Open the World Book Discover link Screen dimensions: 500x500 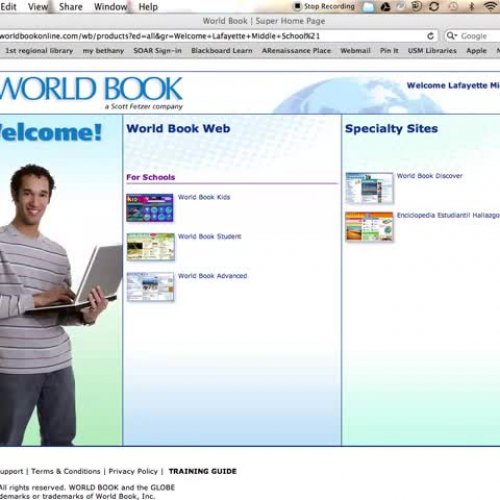coord(430,176)
